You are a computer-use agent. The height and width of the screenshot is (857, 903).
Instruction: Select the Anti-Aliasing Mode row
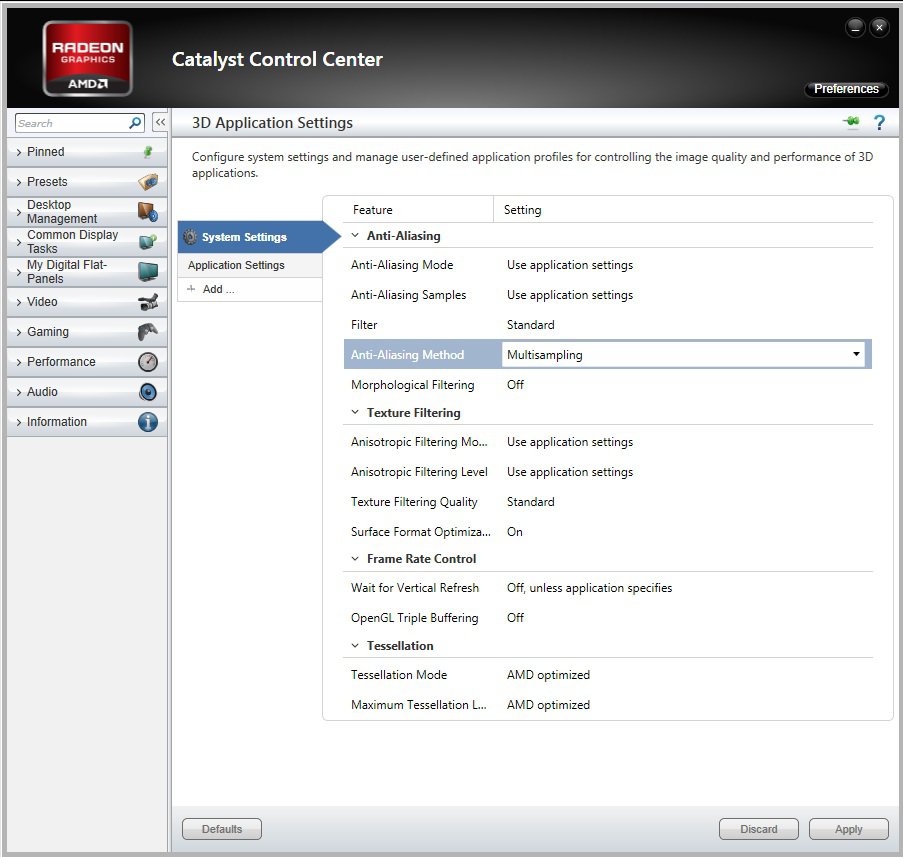(608, 265)
